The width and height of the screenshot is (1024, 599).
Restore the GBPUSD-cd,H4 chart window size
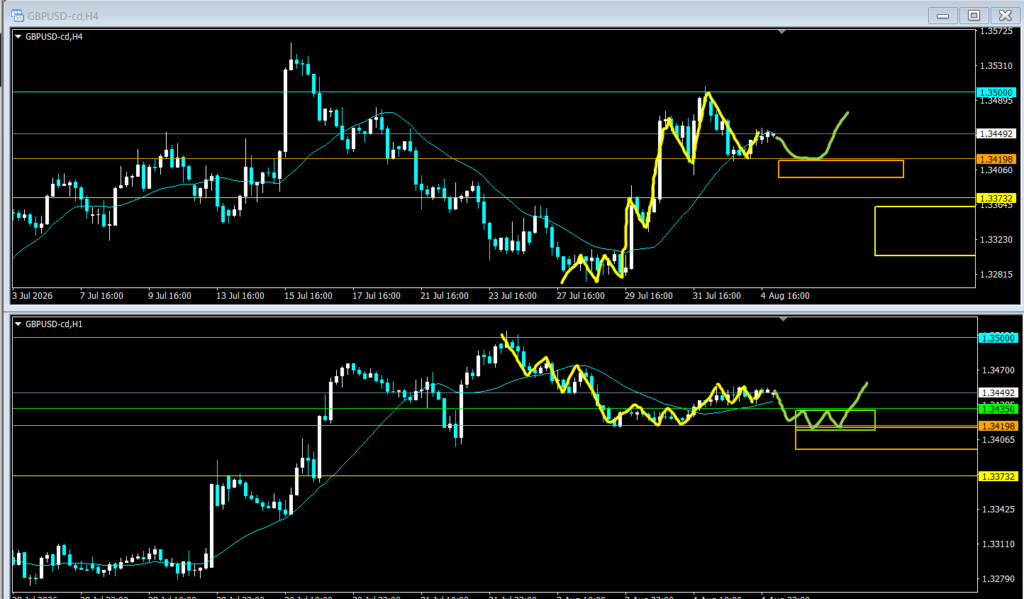point(974,16)
